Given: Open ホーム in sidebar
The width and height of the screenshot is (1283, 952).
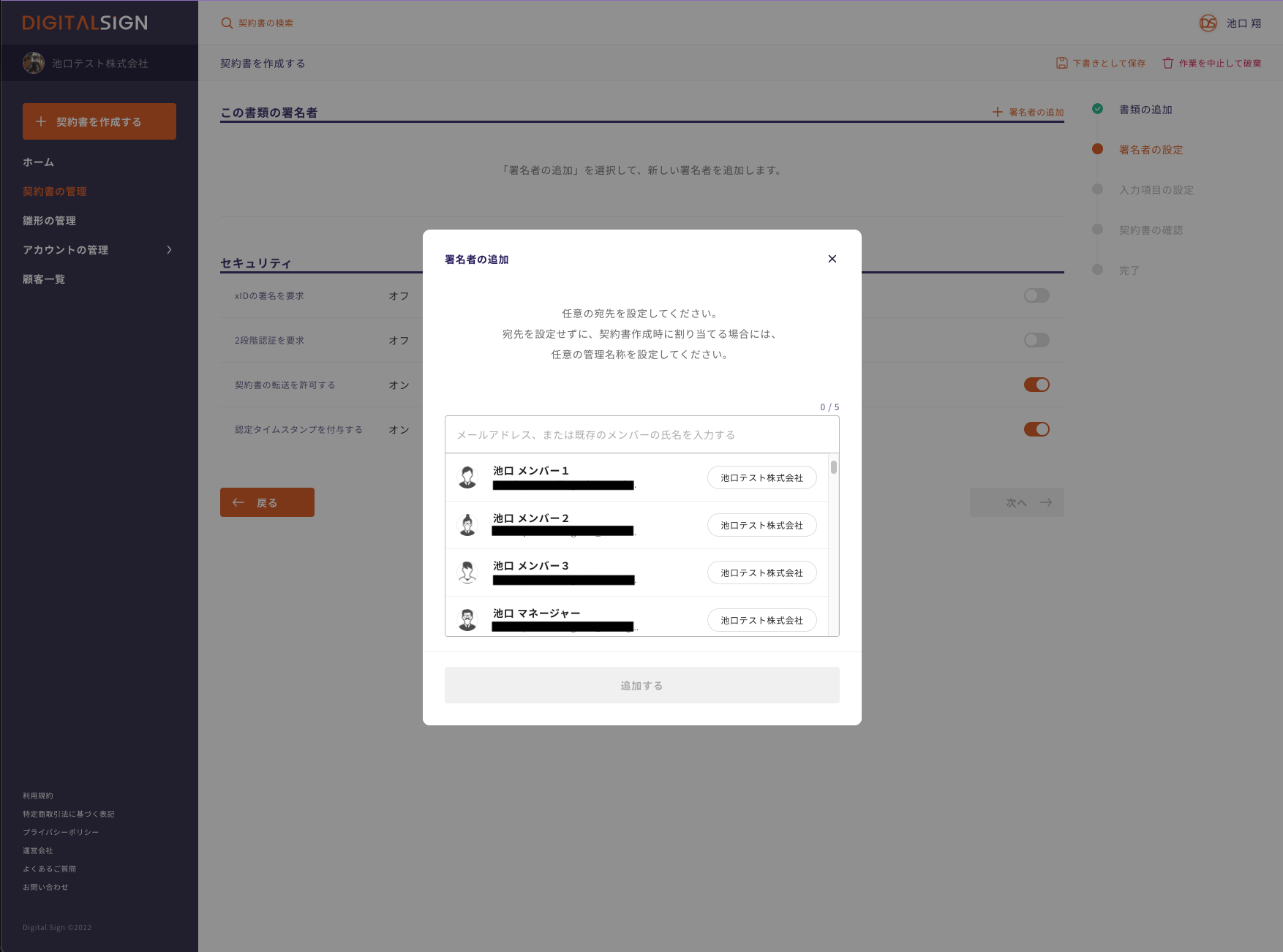Looking at the screenshot, I should pos(38,162).
